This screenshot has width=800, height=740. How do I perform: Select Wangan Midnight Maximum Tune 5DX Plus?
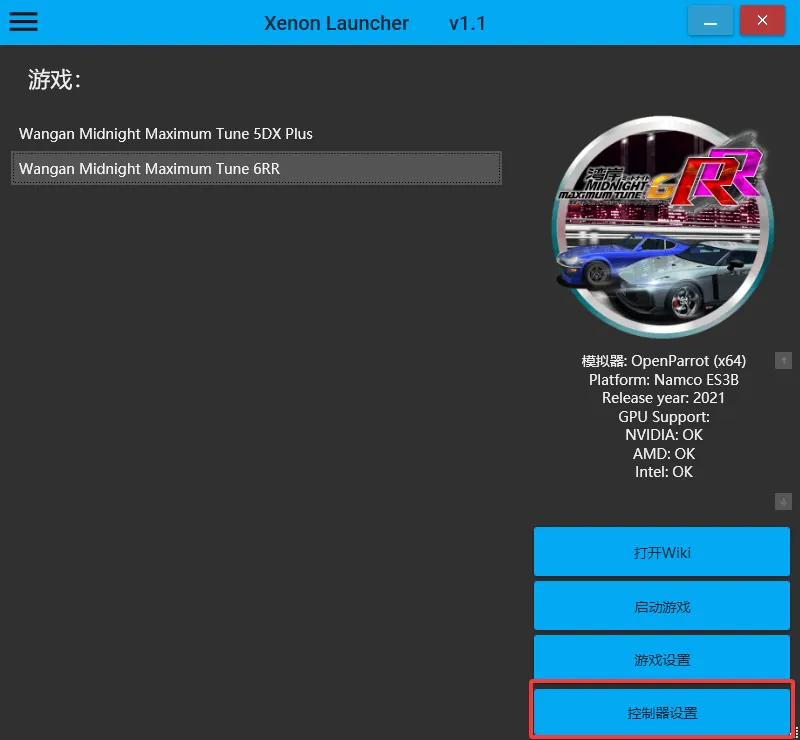(x=166, y=134)
